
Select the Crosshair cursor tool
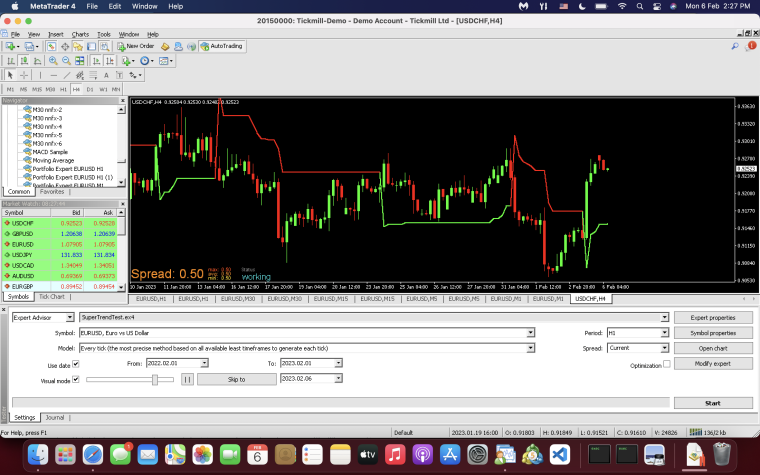tap(24, 75)
